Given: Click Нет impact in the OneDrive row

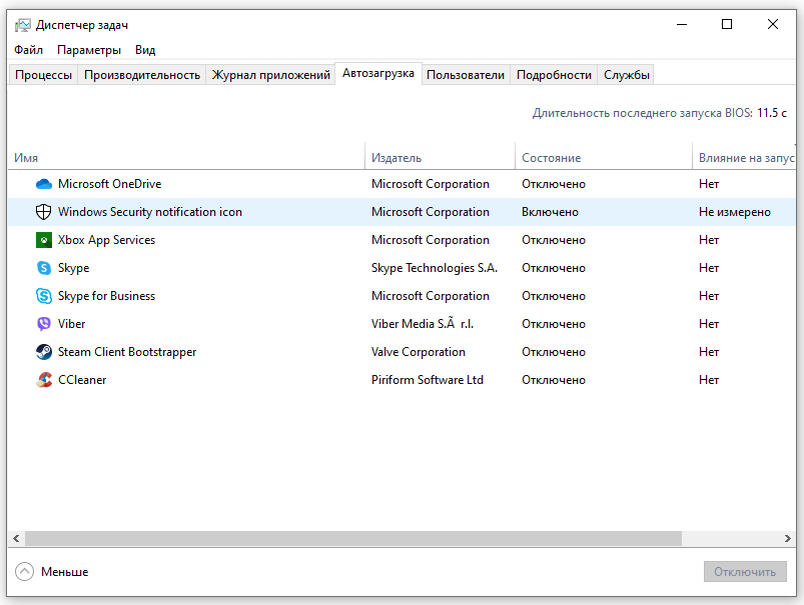Looking at the screenshot, I should click(709, 184).
